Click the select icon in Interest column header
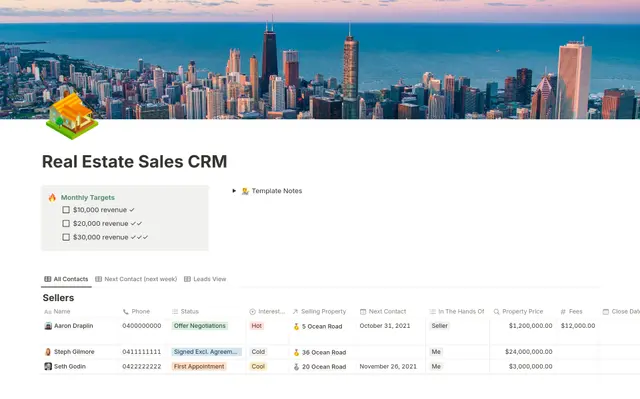Image resolution: width=640 pixels, height=399 pixels. click(253, 312)
